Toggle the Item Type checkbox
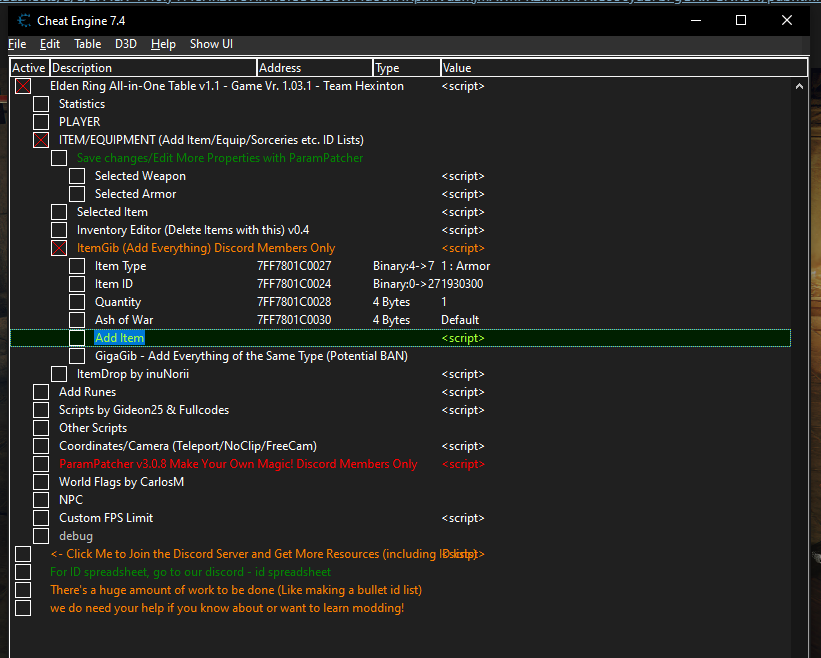This screenshot has height=658, width=821. point(77,266)
